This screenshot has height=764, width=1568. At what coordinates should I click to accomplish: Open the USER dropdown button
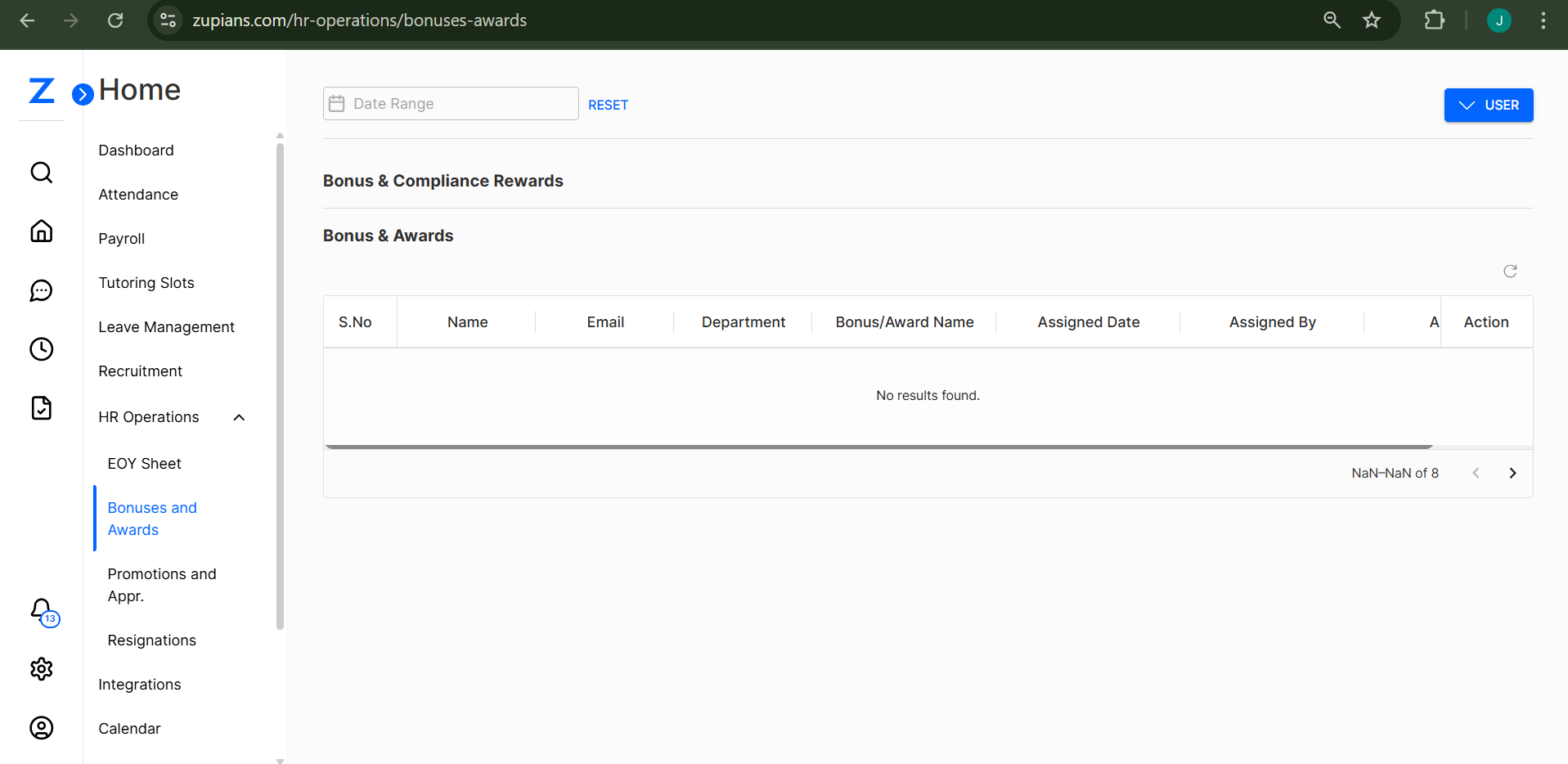click(1488, 105)
